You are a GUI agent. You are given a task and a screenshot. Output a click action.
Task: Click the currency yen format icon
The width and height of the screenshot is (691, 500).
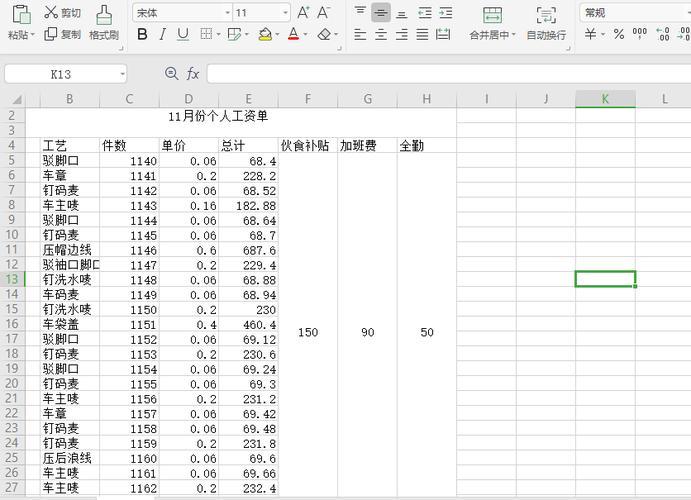click(x=591, y=34)
